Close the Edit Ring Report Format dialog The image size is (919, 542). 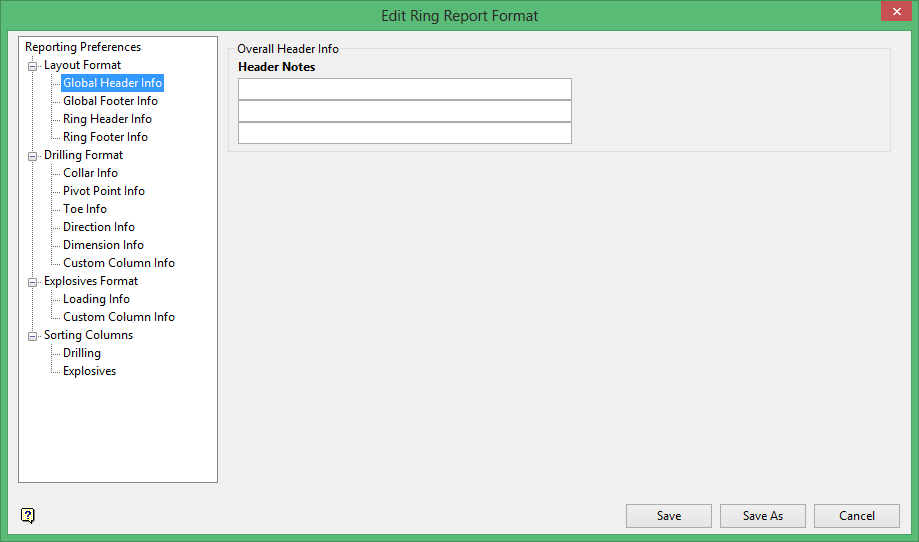pyautogui.click(x=896, y=11)
